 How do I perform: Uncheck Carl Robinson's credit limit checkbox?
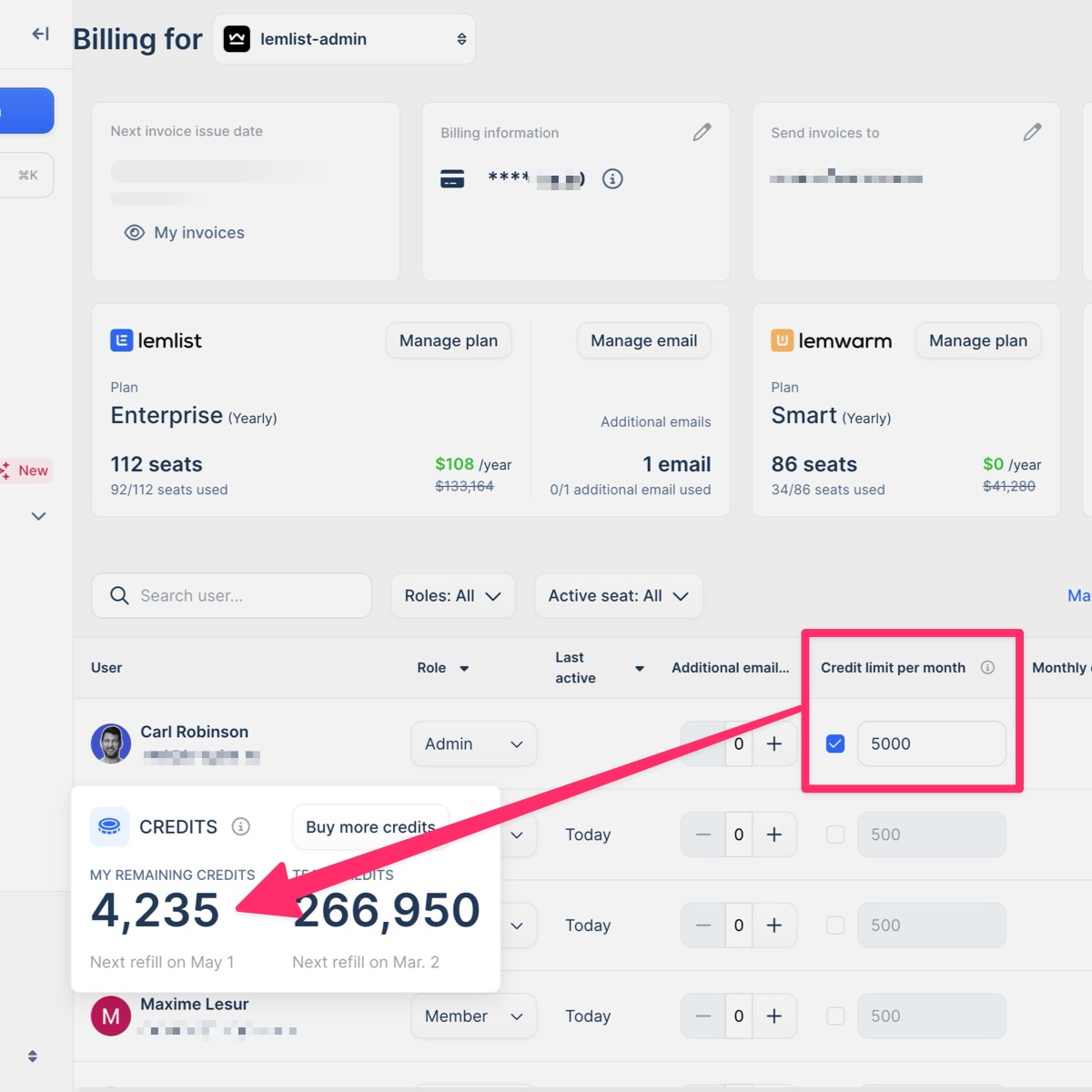[834, 743]
